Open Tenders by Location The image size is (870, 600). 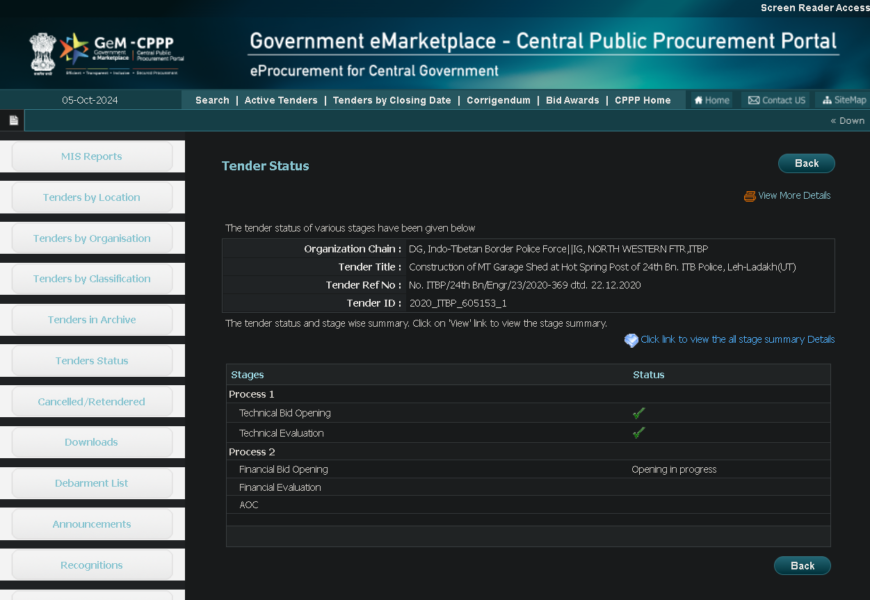pyautogui.click(x=92, y=198)
